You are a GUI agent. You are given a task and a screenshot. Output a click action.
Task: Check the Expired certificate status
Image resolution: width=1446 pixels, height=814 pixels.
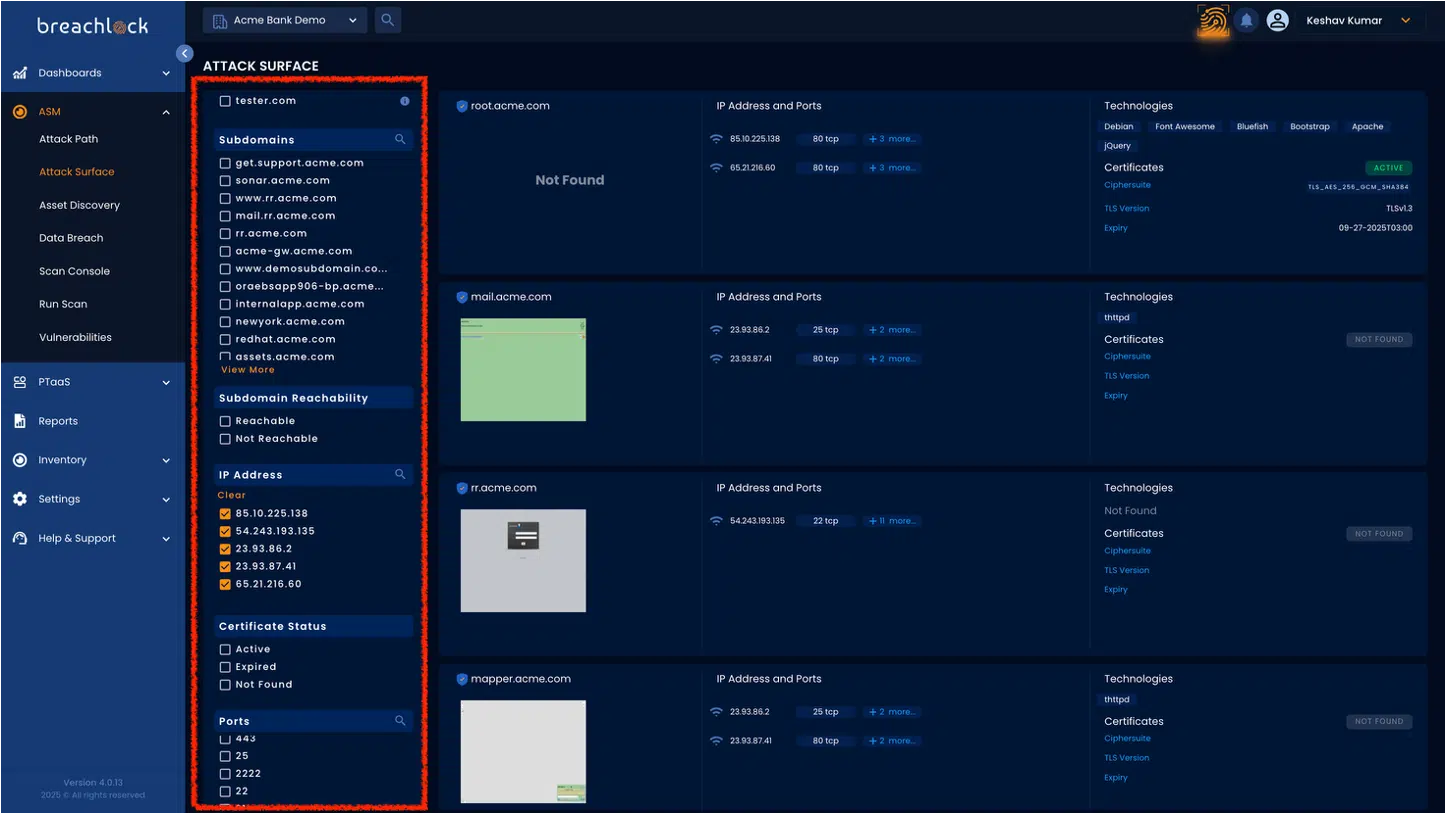click(x=225, y=667)
